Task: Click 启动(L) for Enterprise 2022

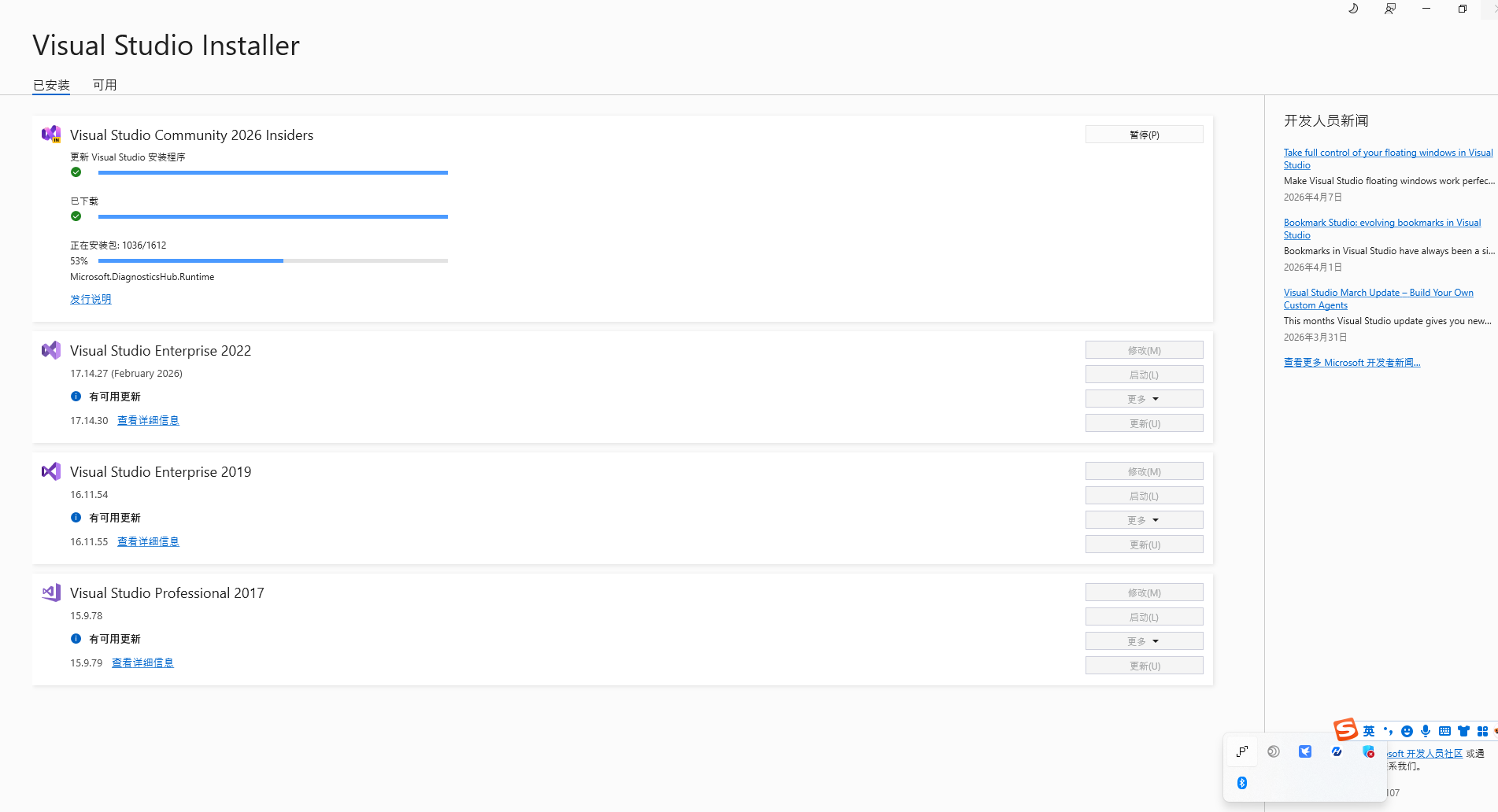Action: (1144, 375)
